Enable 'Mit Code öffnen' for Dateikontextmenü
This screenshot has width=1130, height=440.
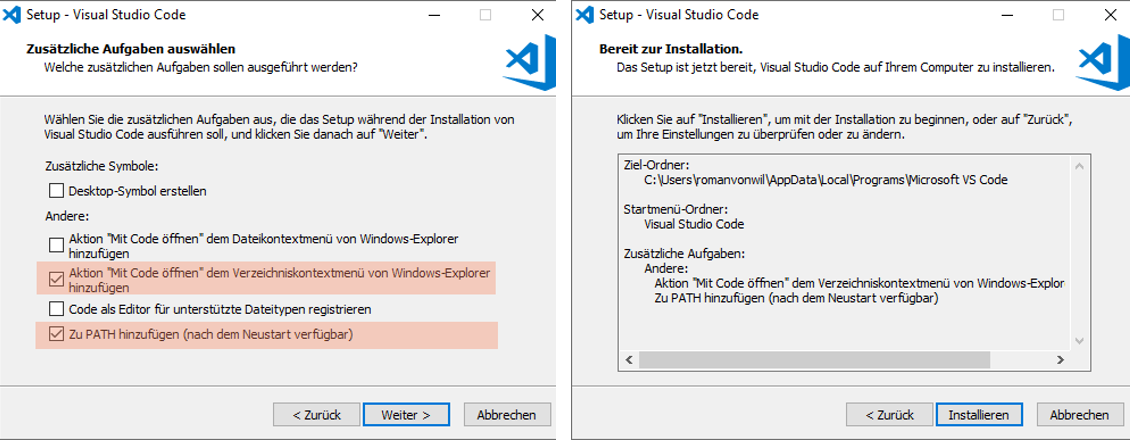coord(56,245)
